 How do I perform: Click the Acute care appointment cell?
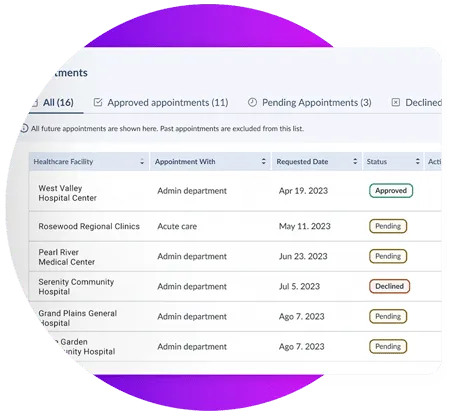pos(177,226)
